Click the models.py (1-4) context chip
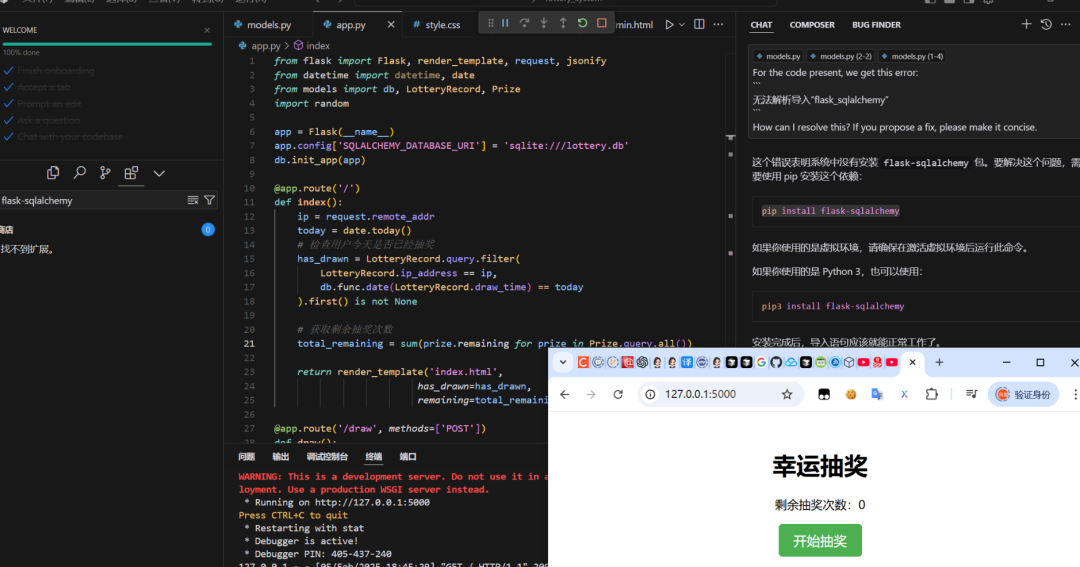 click(x=912, y=56)
